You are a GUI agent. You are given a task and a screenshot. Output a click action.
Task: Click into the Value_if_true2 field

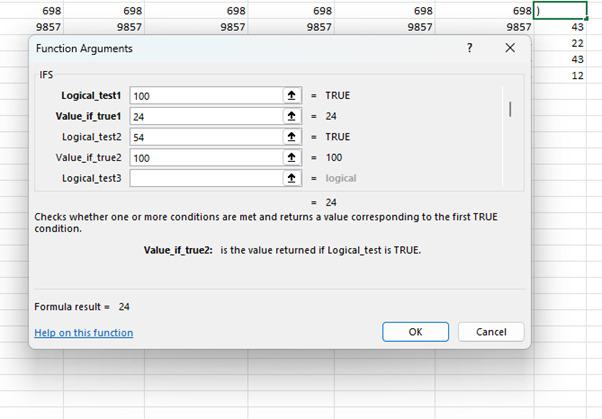point(206,158)
